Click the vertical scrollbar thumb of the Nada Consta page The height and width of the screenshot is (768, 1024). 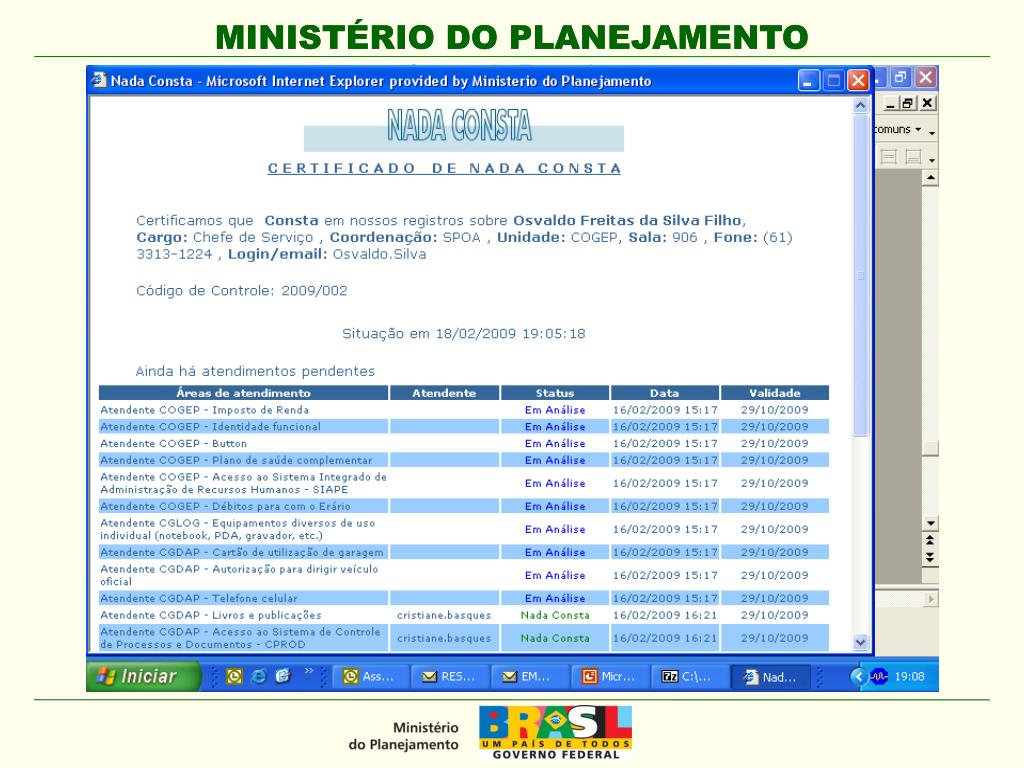point(861,275)
